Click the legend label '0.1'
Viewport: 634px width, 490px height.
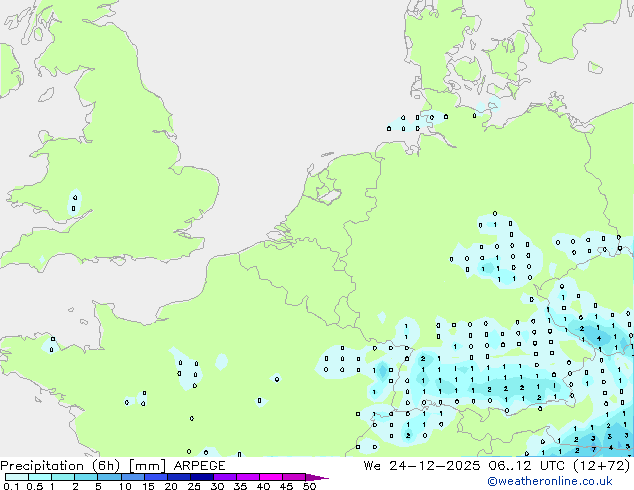(12, 486)
